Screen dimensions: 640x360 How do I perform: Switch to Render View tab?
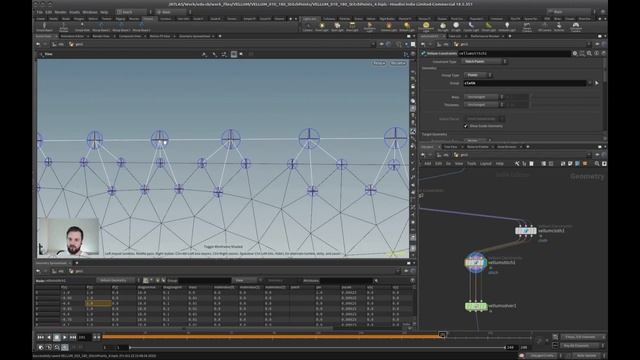click(101, 36)
